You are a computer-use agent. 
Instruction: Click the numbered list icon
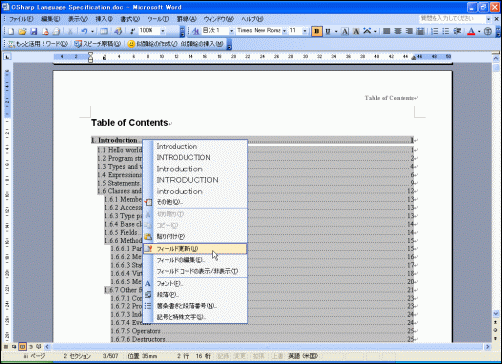[x=435, y=31]
